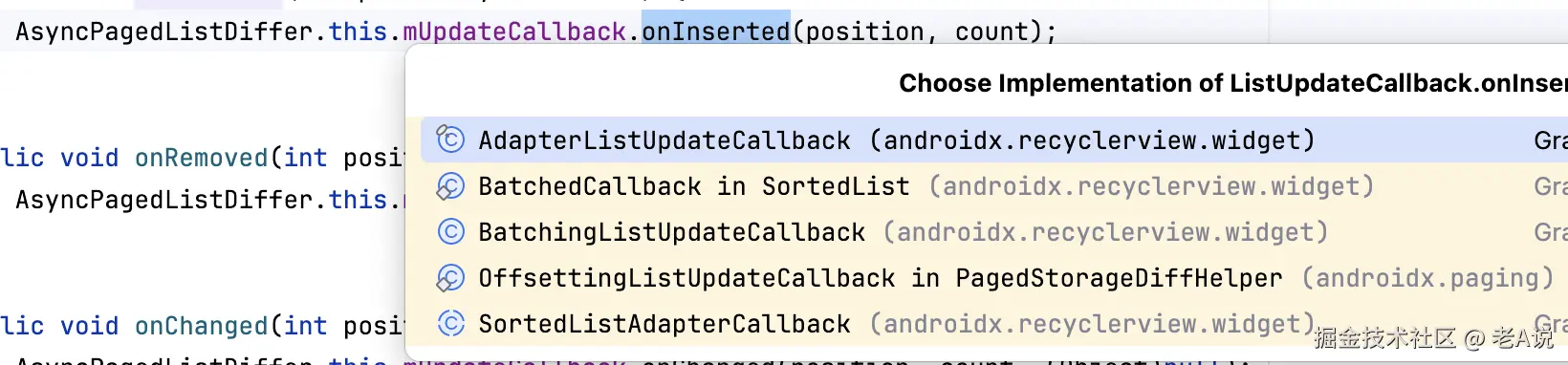Click the androidx.paging package label
This screenshot has width=1568, height=365.
pos(1427,278)
